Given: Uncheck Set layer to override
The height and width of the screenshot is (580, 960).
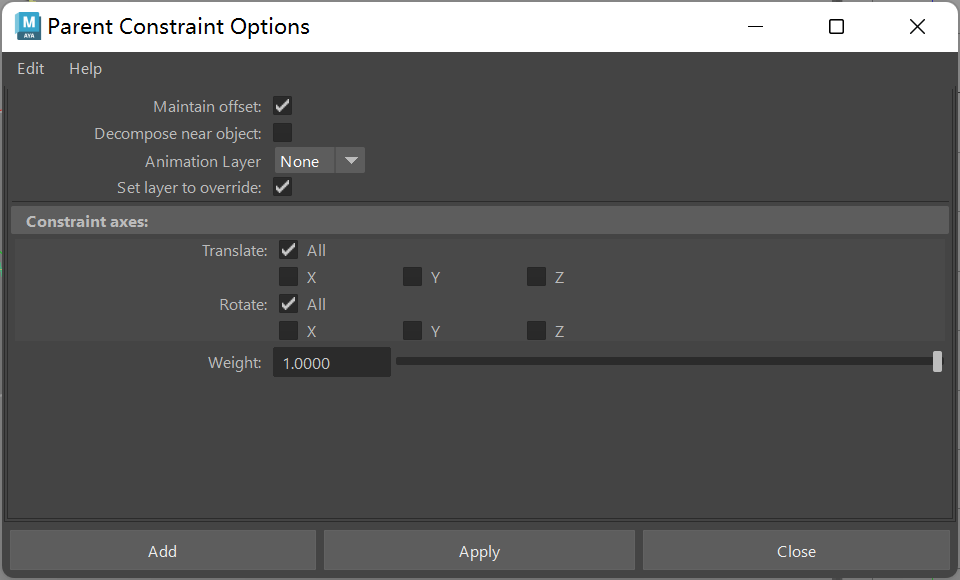Looking at the screenshot, I should tap(282, 187).
